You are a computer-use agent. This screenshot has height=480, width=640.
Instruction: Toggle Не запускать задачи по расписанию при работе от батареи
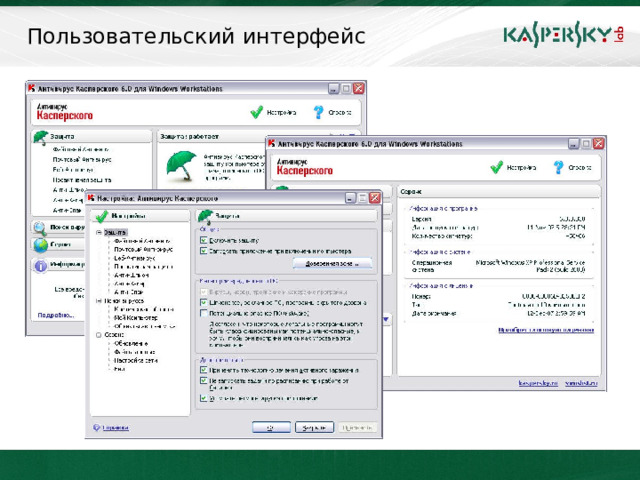(x=203, y=380)
